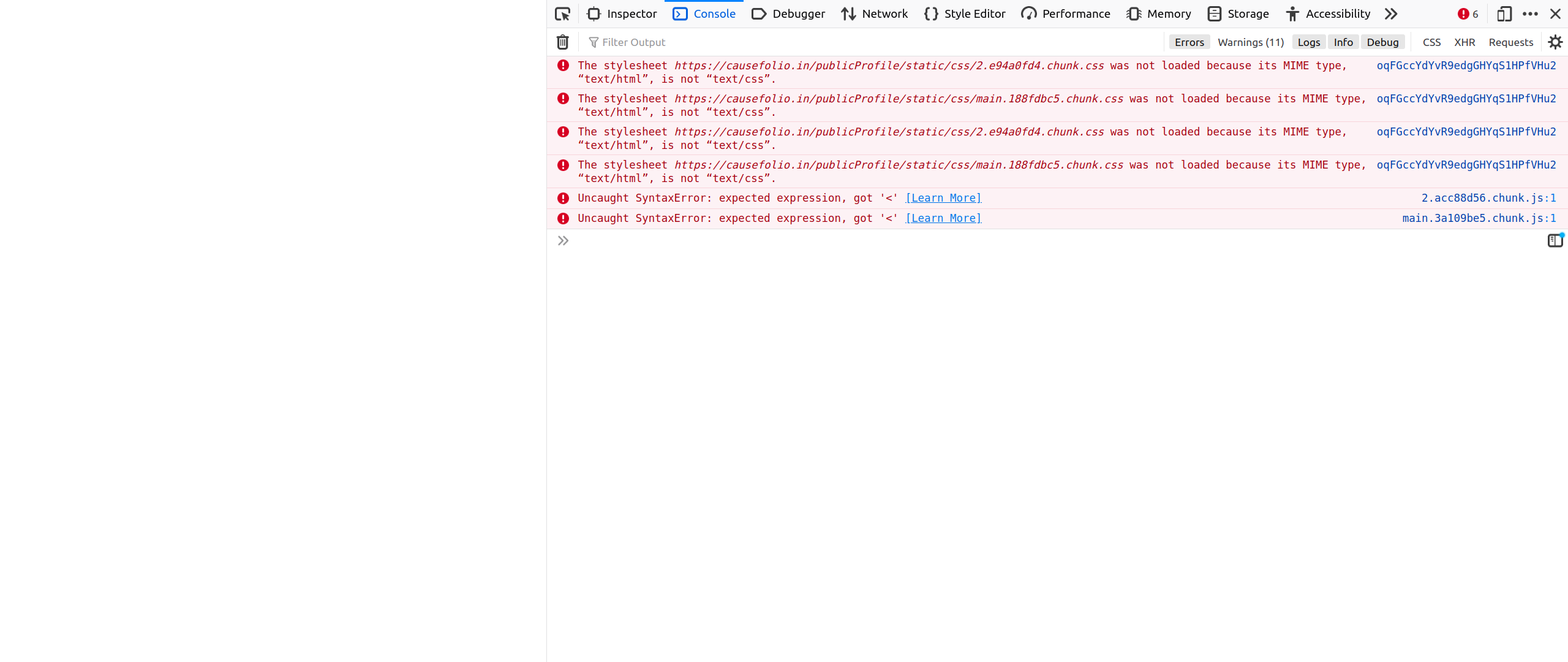Open main.3a109be5.chunk.js:1 source link
1568x662 pixels.
1479,218
